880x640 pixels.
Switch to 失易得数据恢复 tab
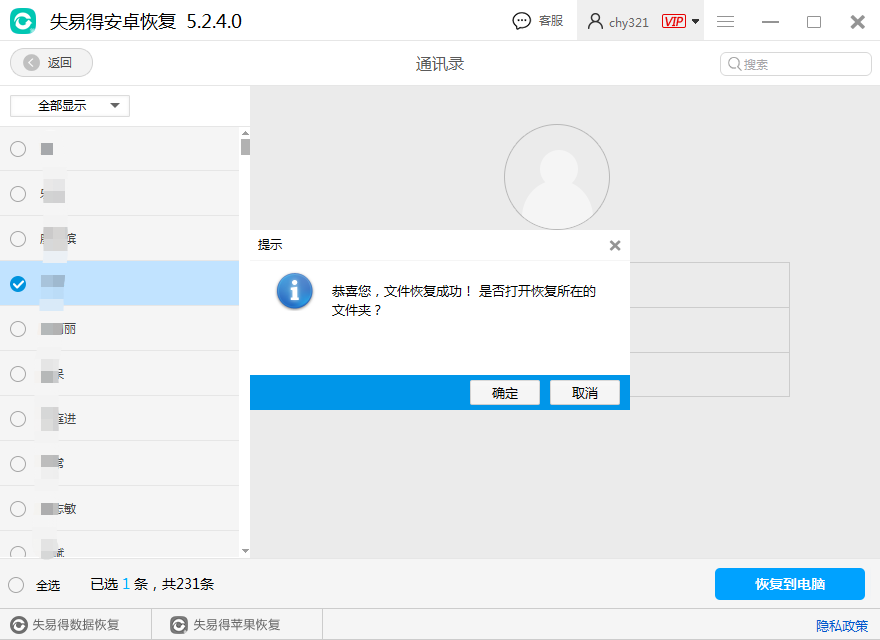(76, 625)
